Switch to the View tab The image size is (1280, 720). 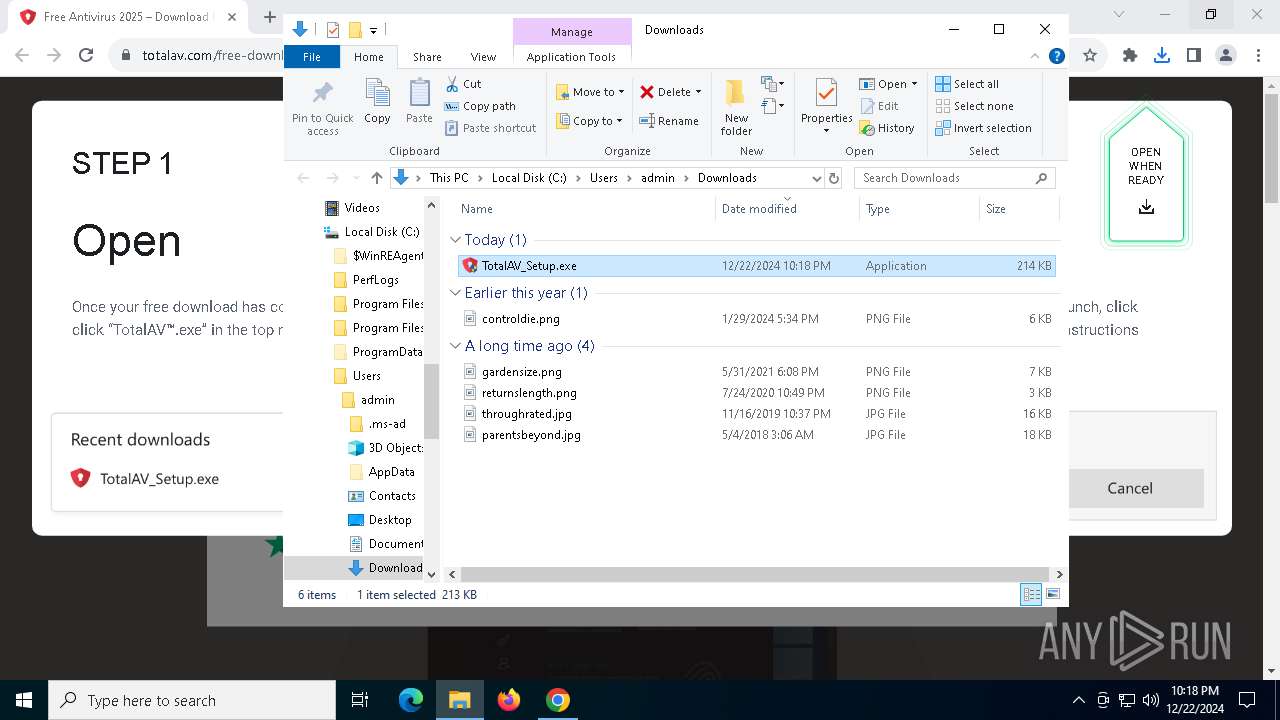tap(483, 57)
